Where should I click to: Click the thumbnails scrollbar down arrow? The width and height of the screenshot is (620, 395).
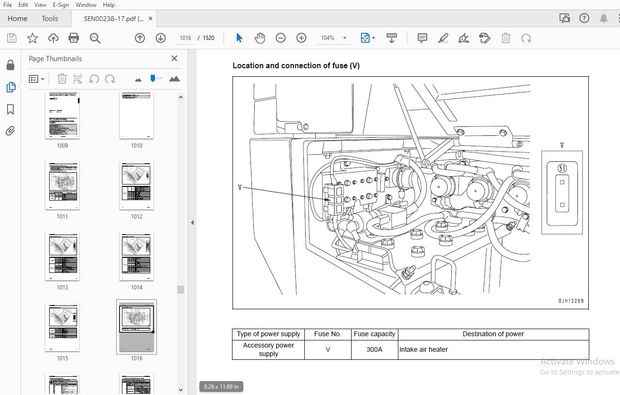coord(181,389)
